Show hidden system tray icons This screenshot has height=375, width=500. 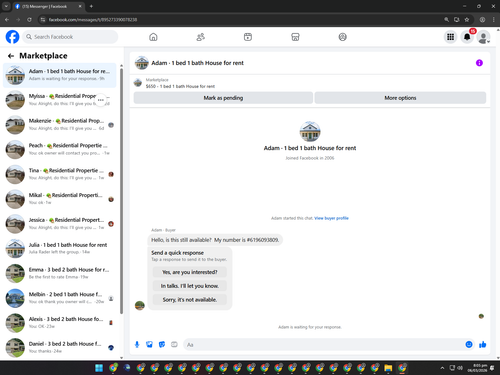click(x=442, y=368)
